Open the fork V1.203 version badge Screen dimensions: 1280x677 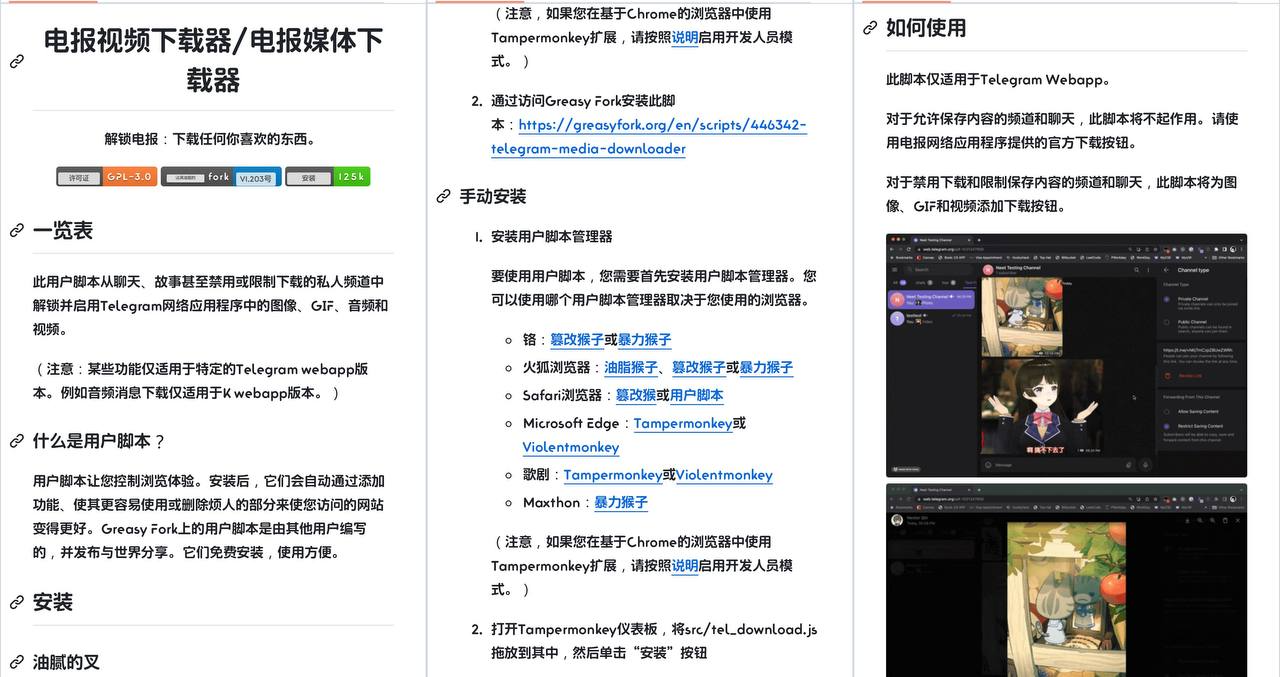tap(221, 177)
